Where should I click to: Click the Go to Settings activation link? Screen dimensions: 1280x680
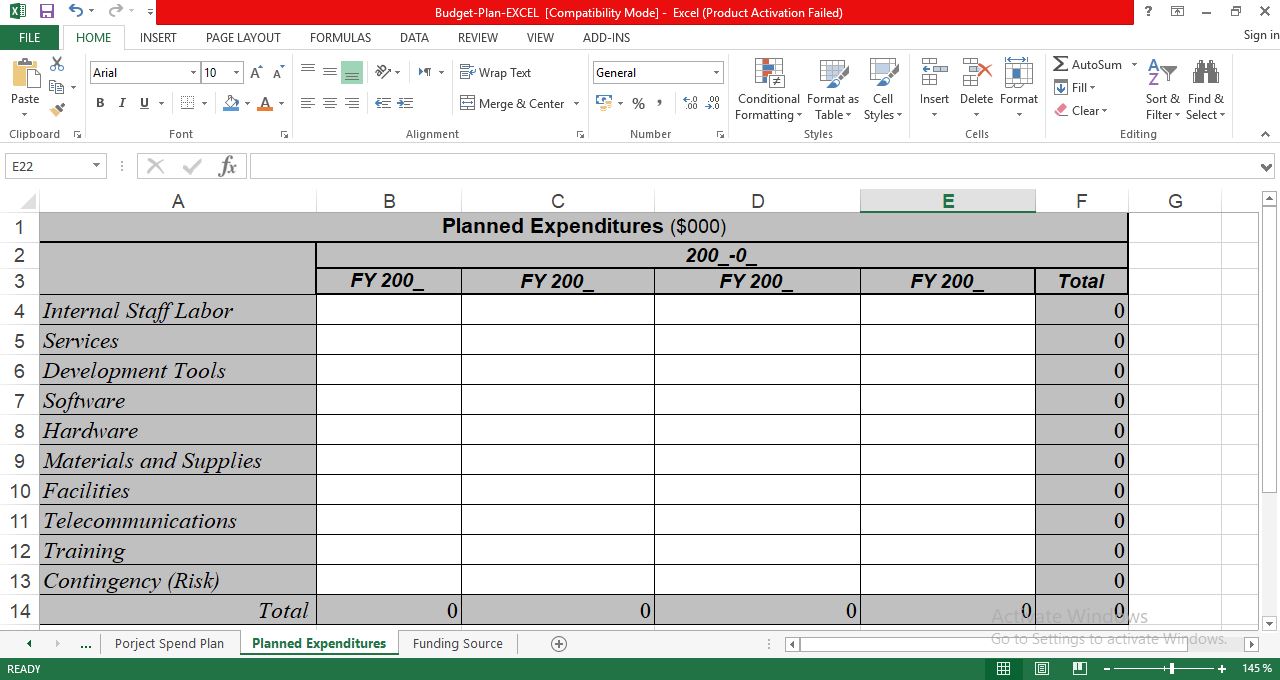pyautogui.click(x=1111, y=639)
